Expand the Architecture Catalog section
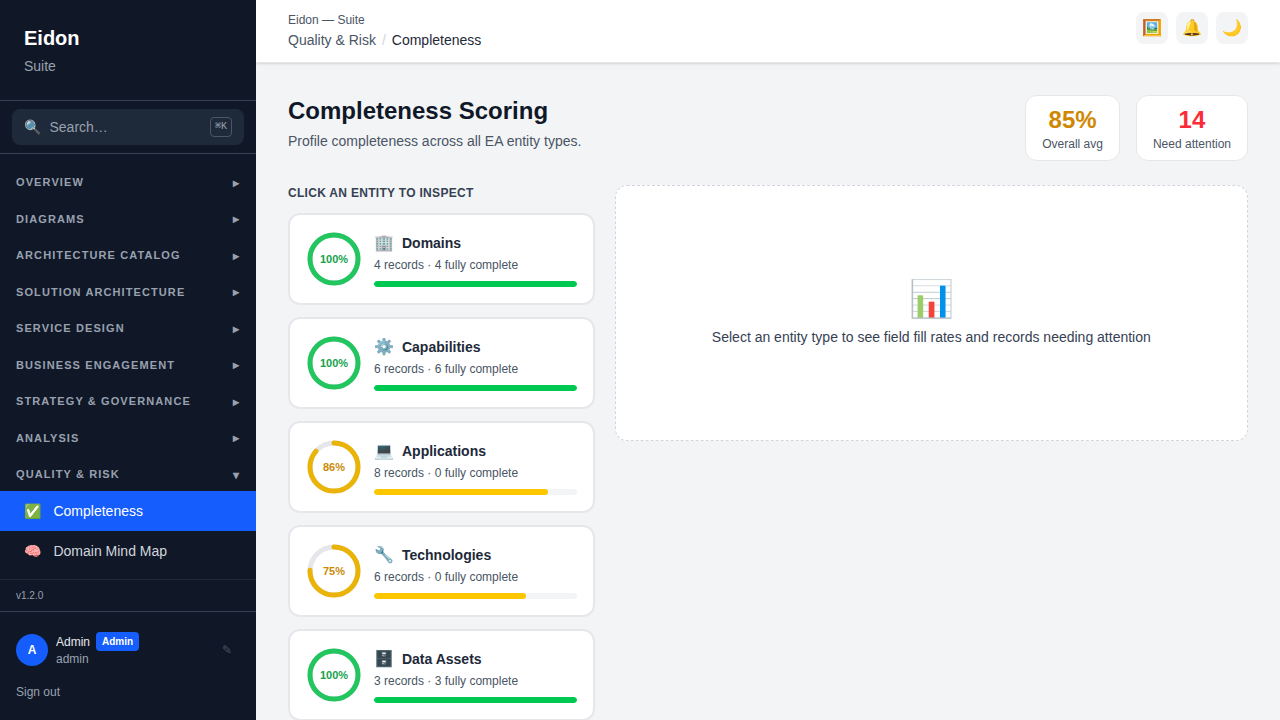The width and height of the screenshot is (1280, 720). click(x=128, y=256)
